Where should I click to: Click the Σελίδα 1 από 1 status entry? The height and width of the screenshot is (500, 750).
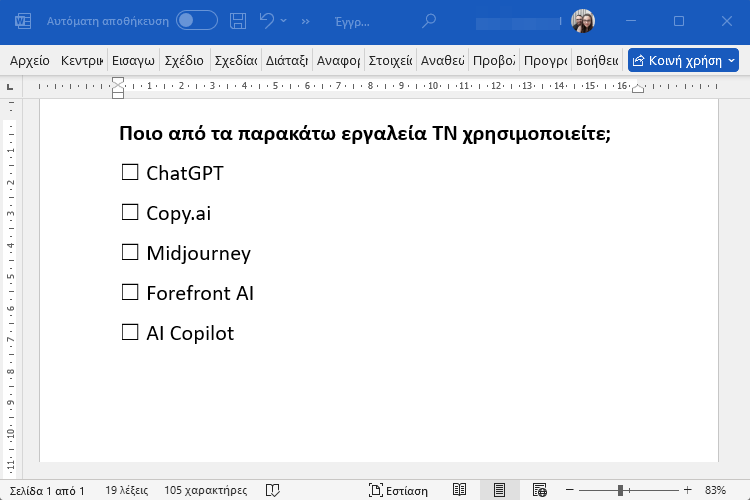[47, 490]
